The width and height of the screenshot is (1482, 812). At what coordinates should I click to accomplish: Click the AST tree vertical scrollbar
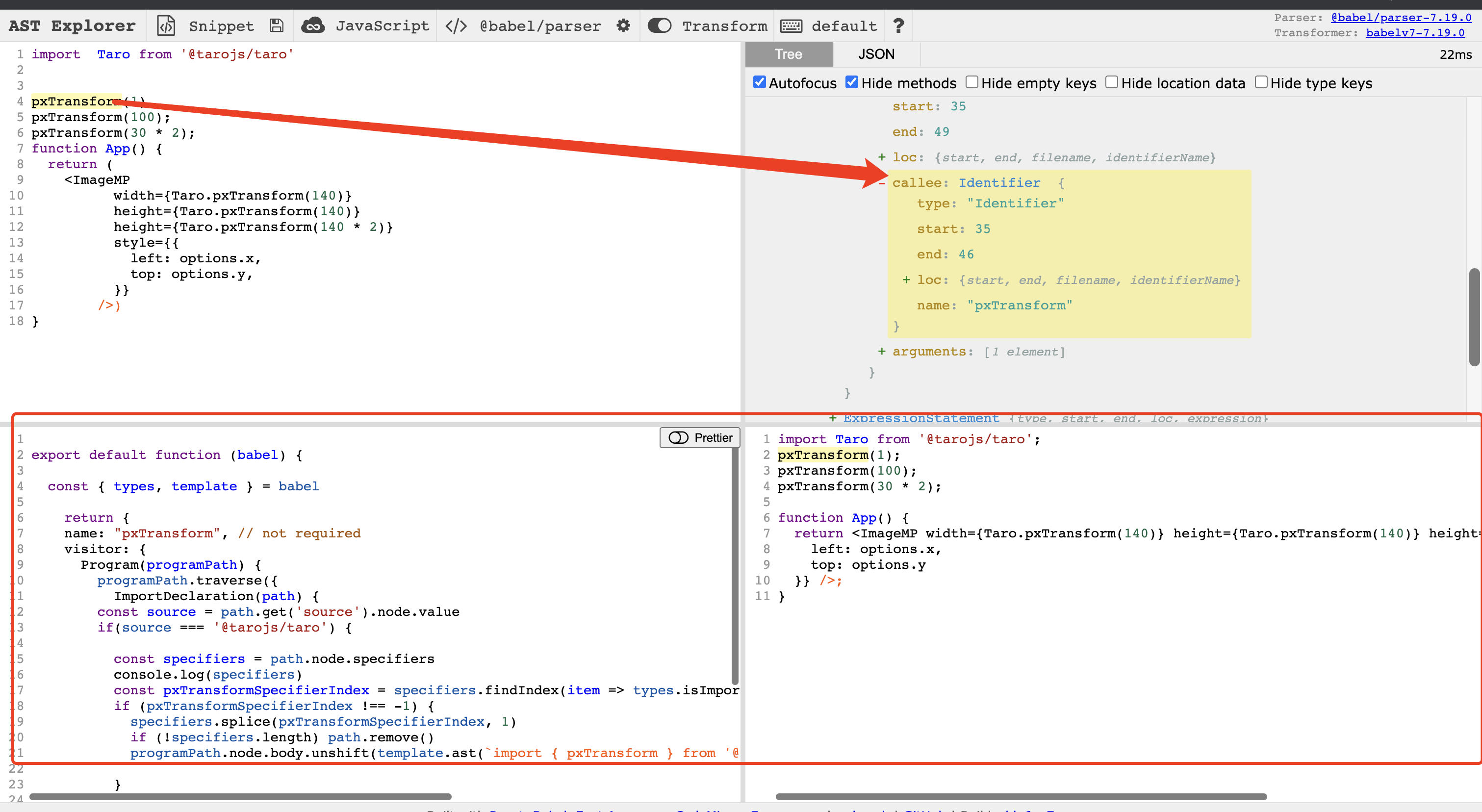pos(1474,316)
